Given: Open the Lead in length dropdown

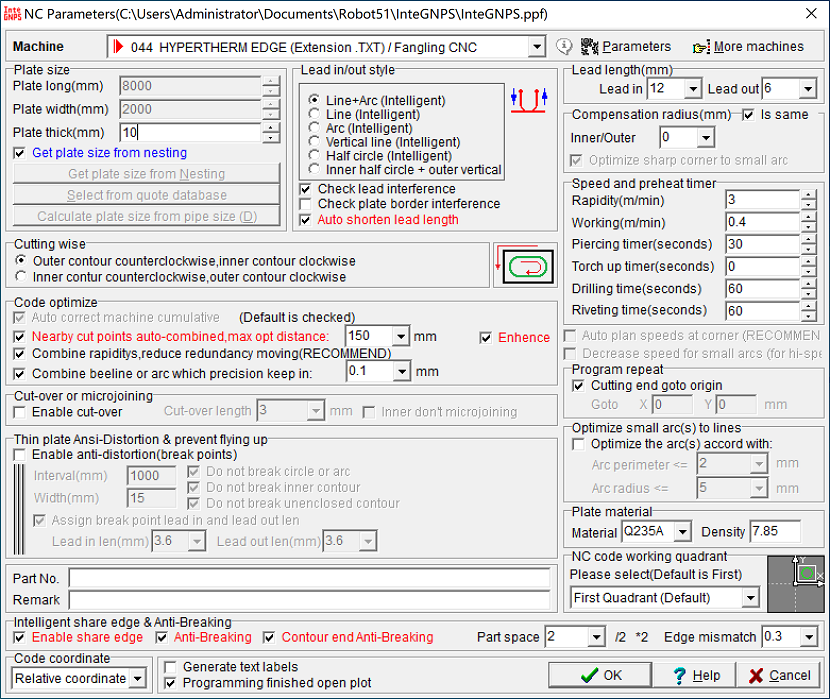Looking at the screenshot, I should pyautogui.click(x=692, y=89).
